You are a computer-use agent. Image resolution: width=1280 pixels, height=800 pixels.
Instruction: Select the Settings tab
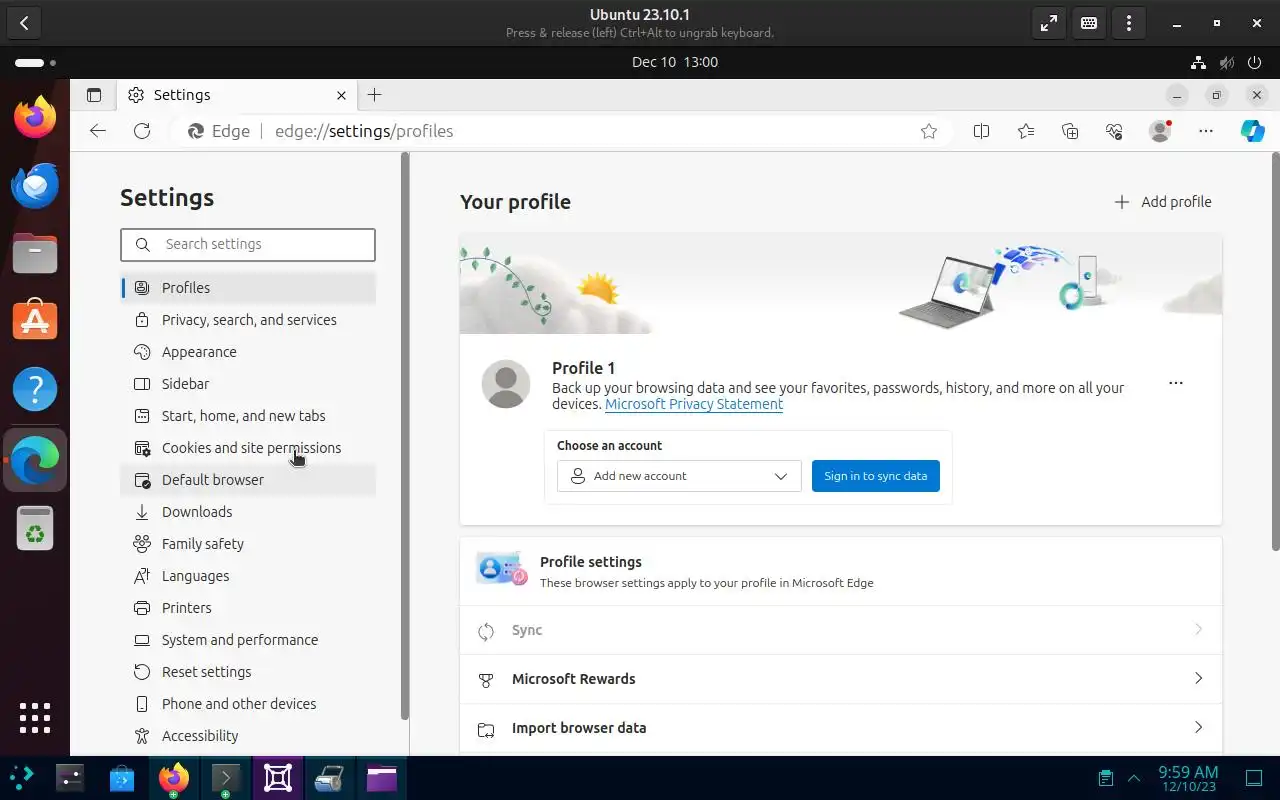(x=238, y=95)
